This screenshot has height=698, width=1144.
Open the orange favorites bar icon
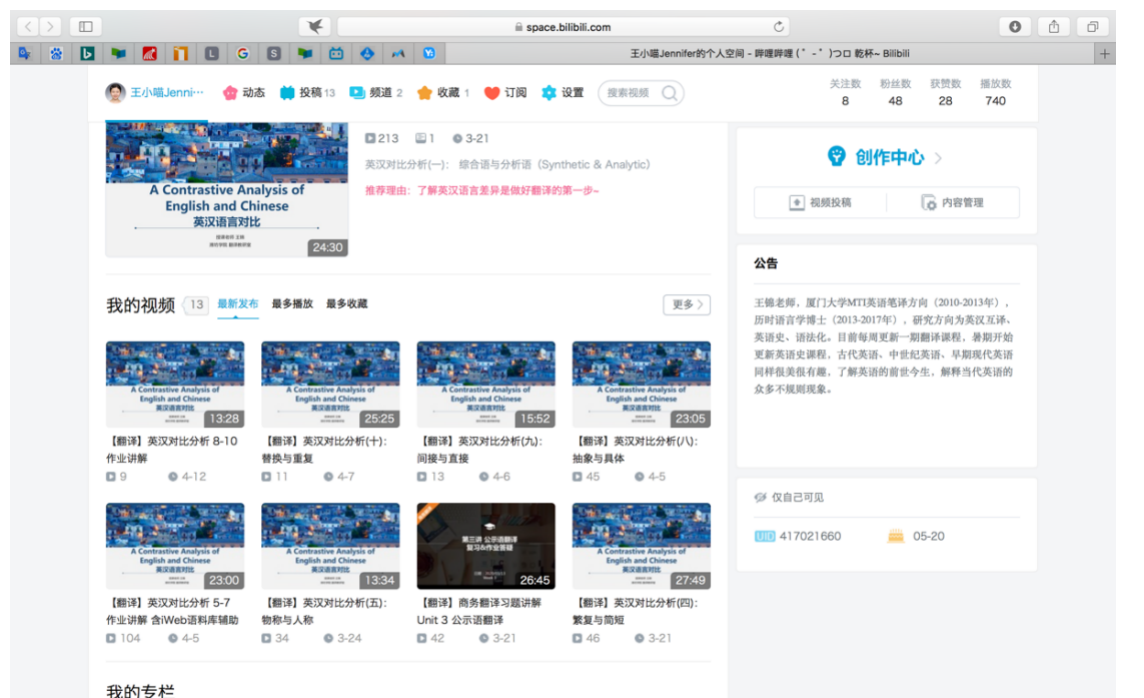point(180,53)
